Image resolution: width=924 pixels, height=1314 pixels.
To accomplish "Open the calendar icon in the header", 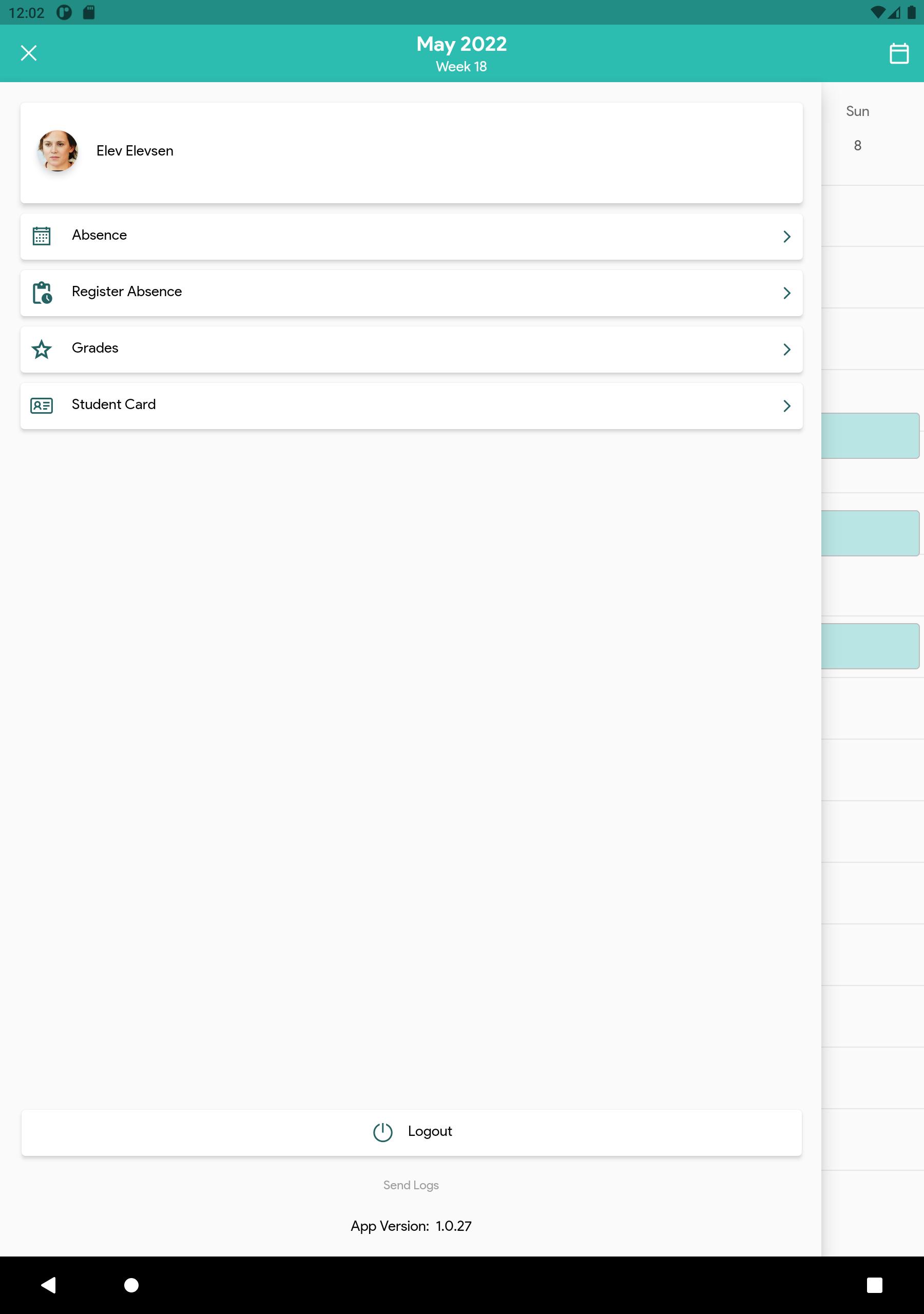I will coord(899,53).
